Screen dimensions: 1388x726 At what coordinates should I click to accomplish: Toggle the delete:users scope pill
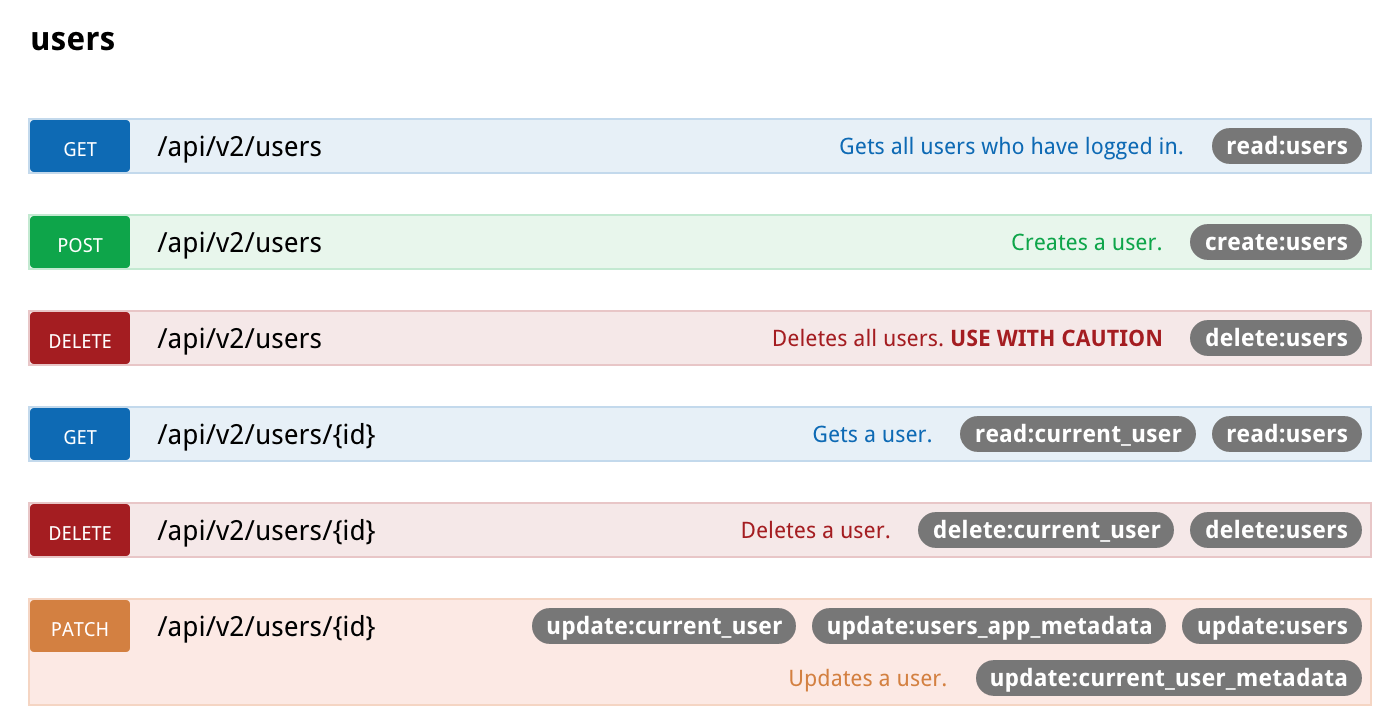click(1276, 338)
